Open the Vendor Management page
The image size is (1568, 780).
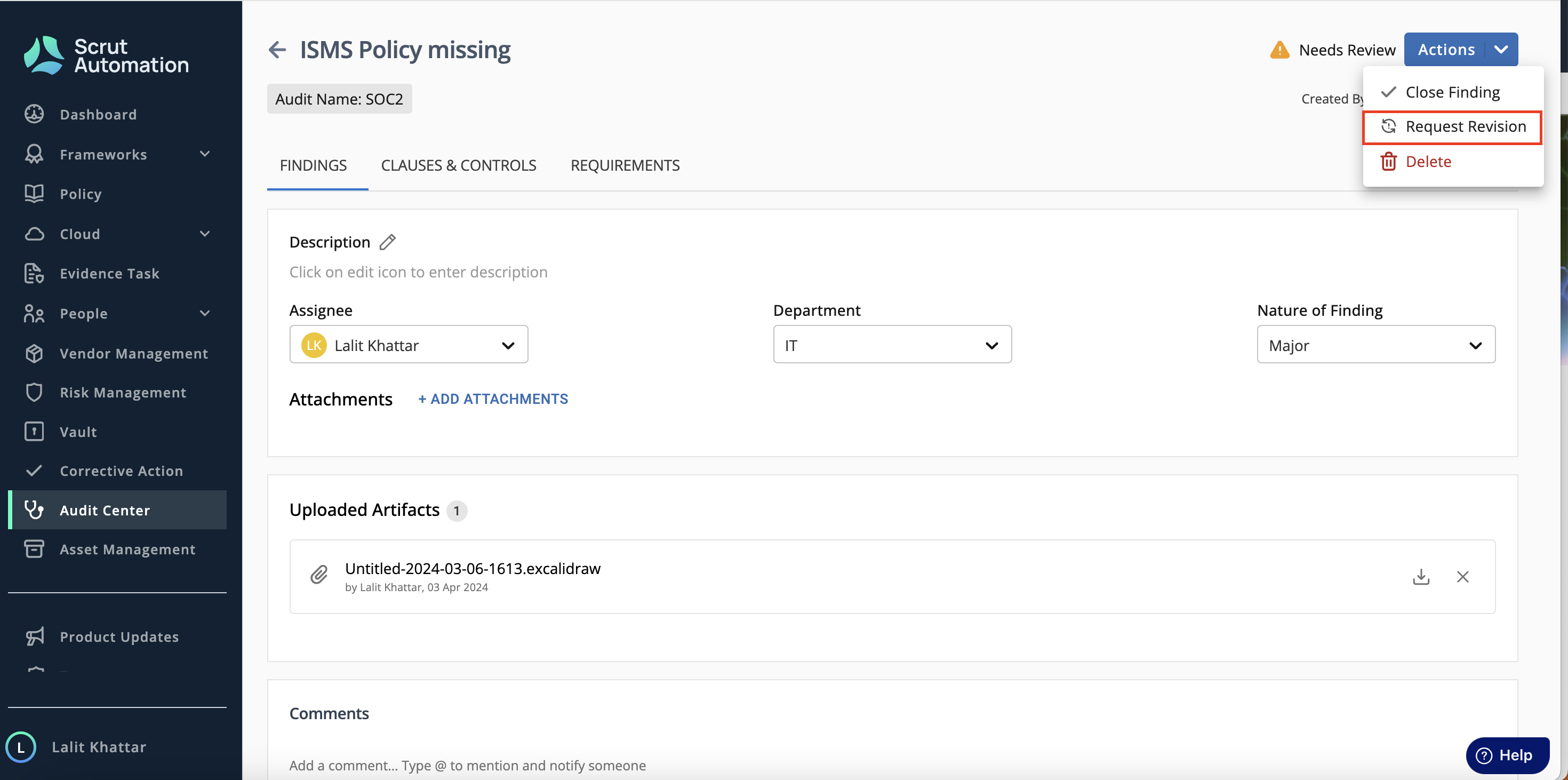[134, 353]
